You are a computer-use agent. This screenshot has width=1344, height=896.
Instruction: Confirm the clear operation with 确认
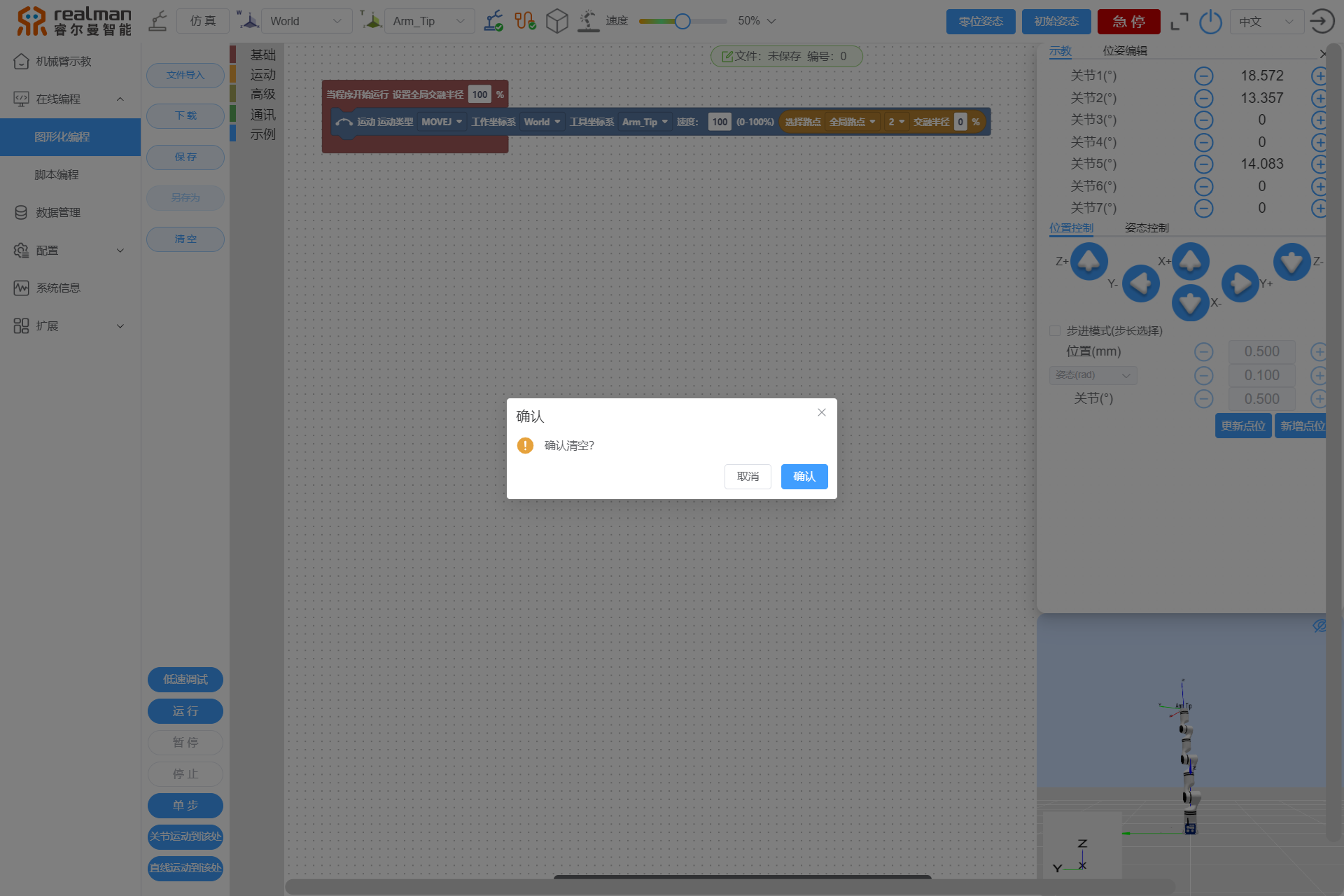tap(805, 476)
